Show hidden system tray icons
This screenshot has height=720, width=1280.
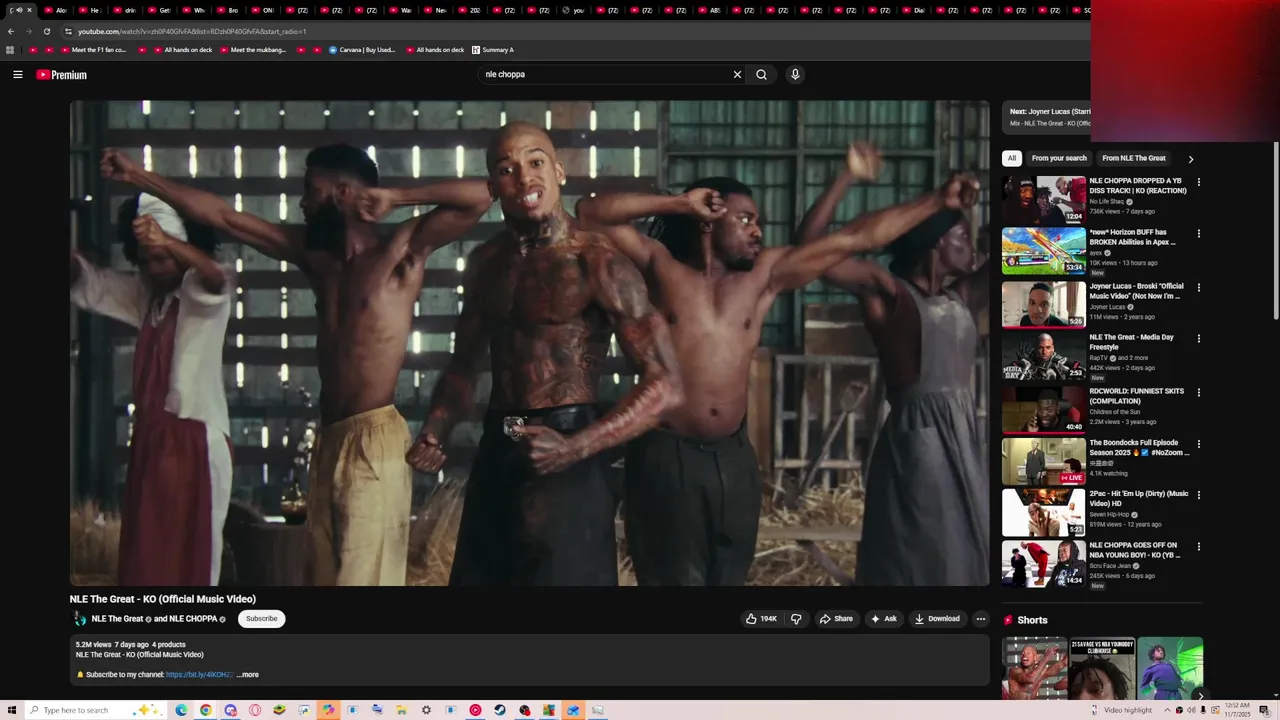[x=1167, y=710]
